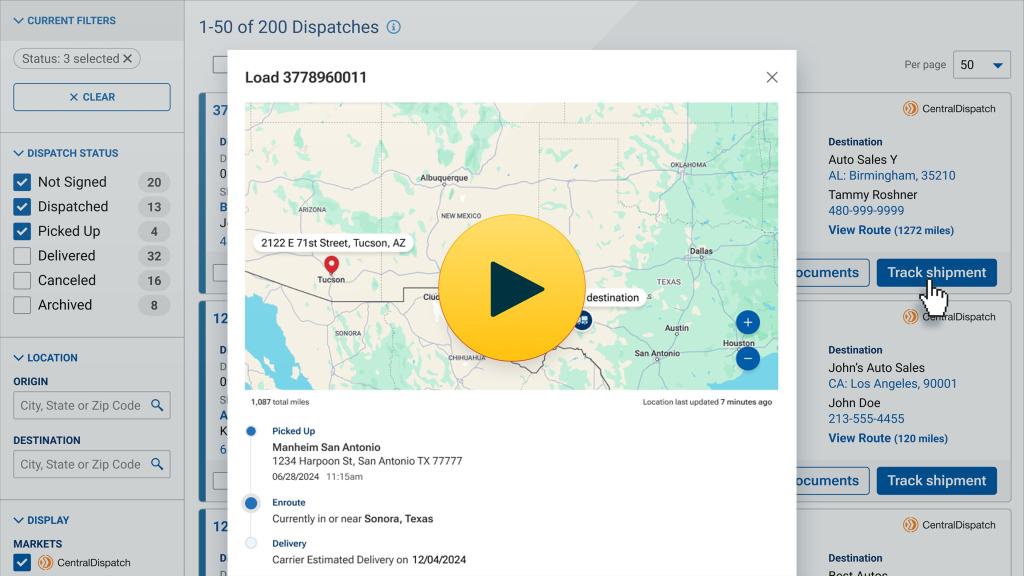
Task: Toggle the CentralDispatch market checkbox
Action: pos(22,562)
